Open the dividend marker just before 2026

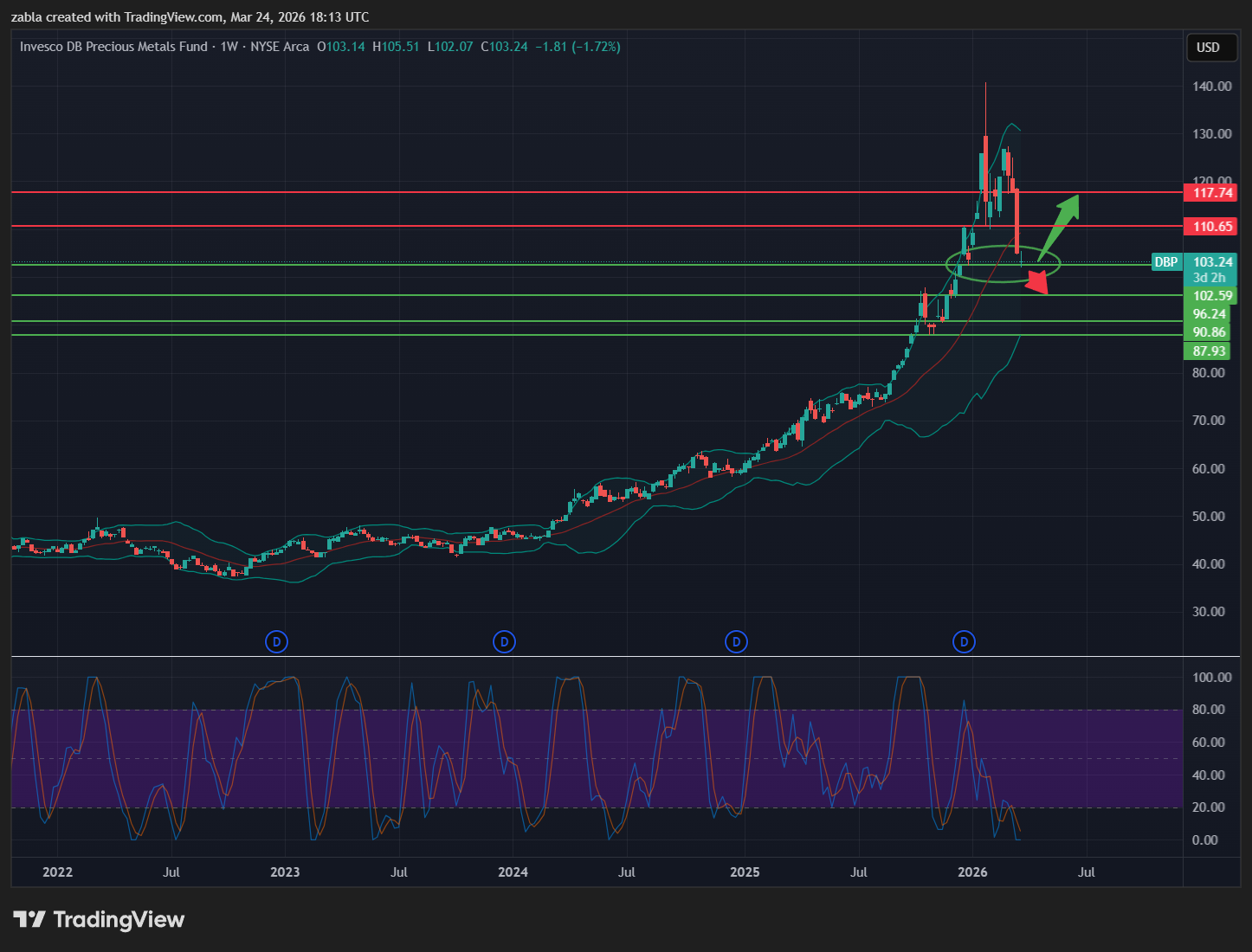pos(964,642)
